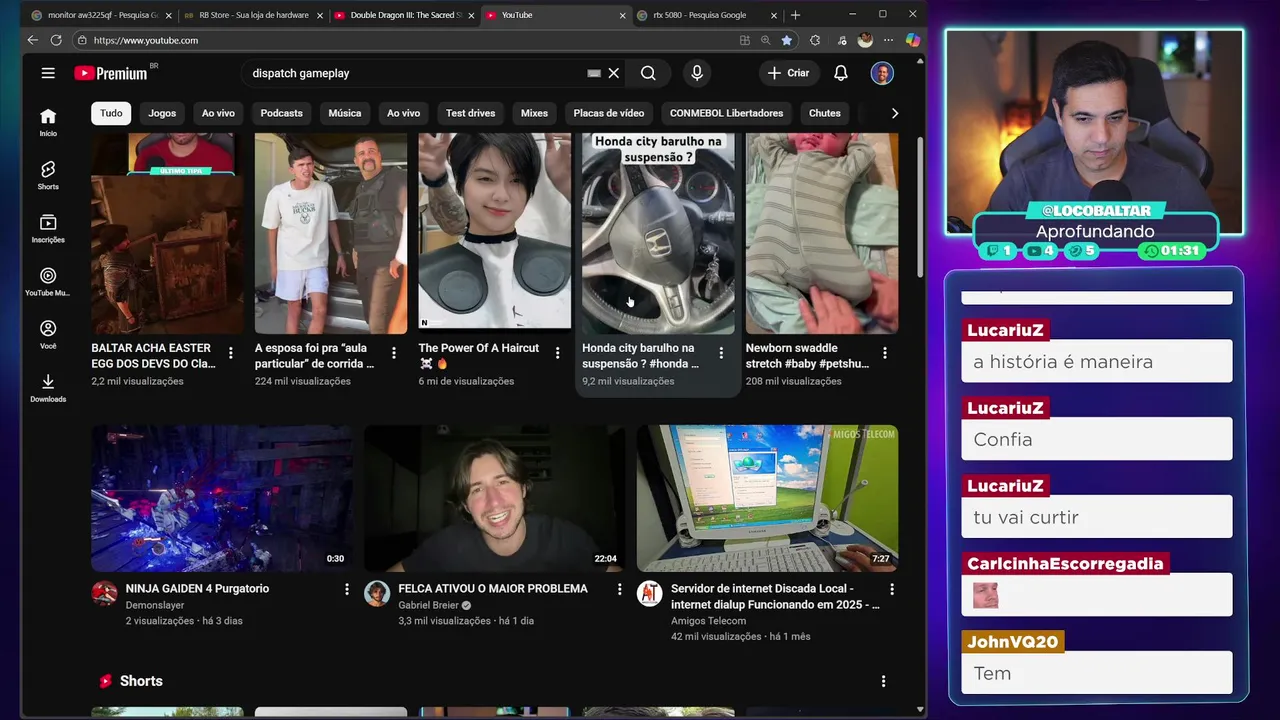
Task: Open the Copilot icon in browser toolbar
Action: (x=912, y=40)
